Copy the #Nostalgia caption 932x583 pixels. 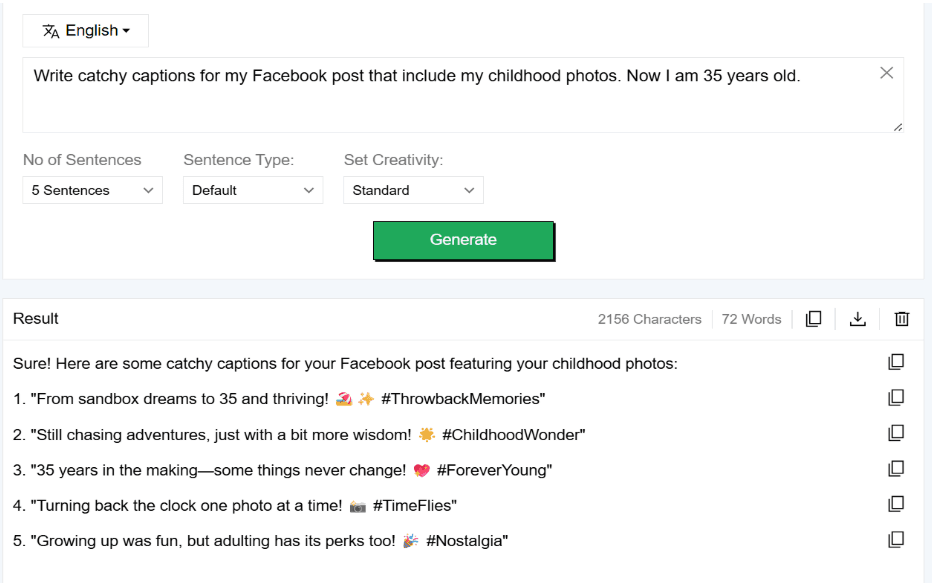(x=896, y=540)
